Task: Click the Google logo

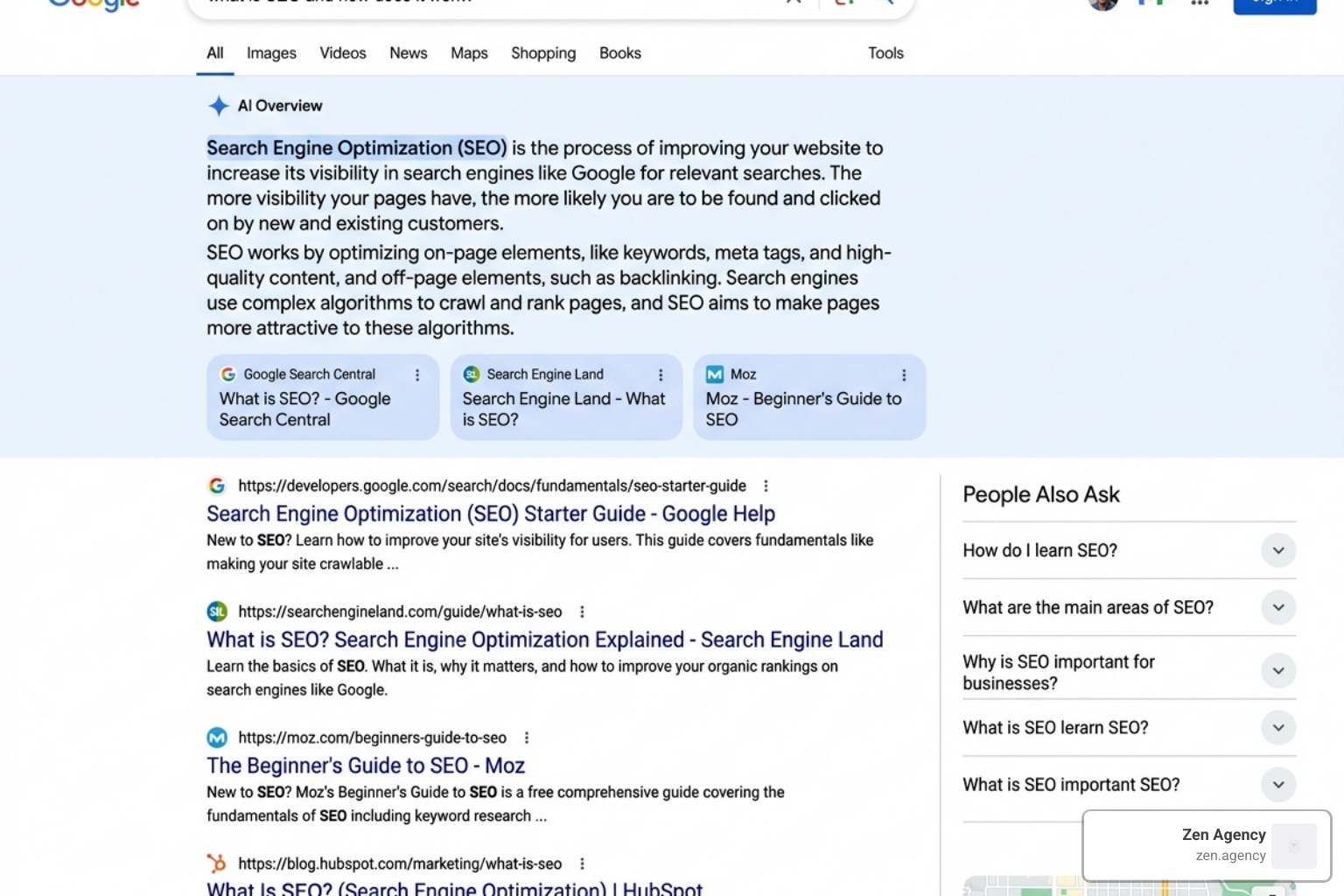Action: [94, 4]
